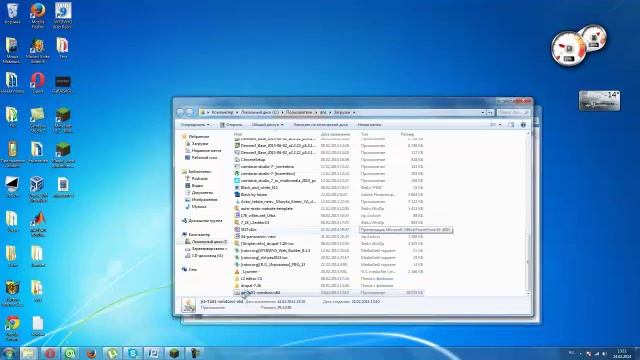Screen dimensions: 640x360
Task: Change the view with the views icon
Action: [493, 124]
